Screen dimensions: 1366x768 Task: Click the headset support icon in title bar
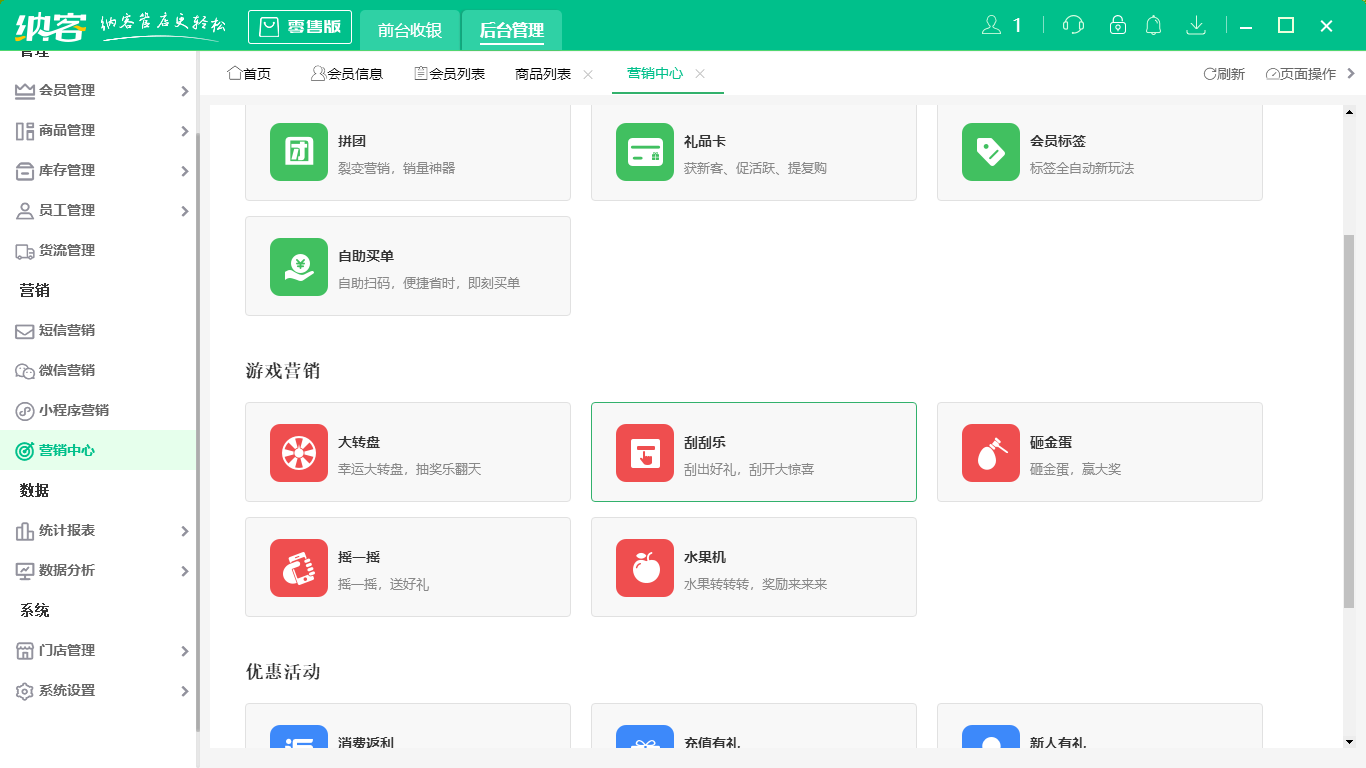[x=1072, y=25]
